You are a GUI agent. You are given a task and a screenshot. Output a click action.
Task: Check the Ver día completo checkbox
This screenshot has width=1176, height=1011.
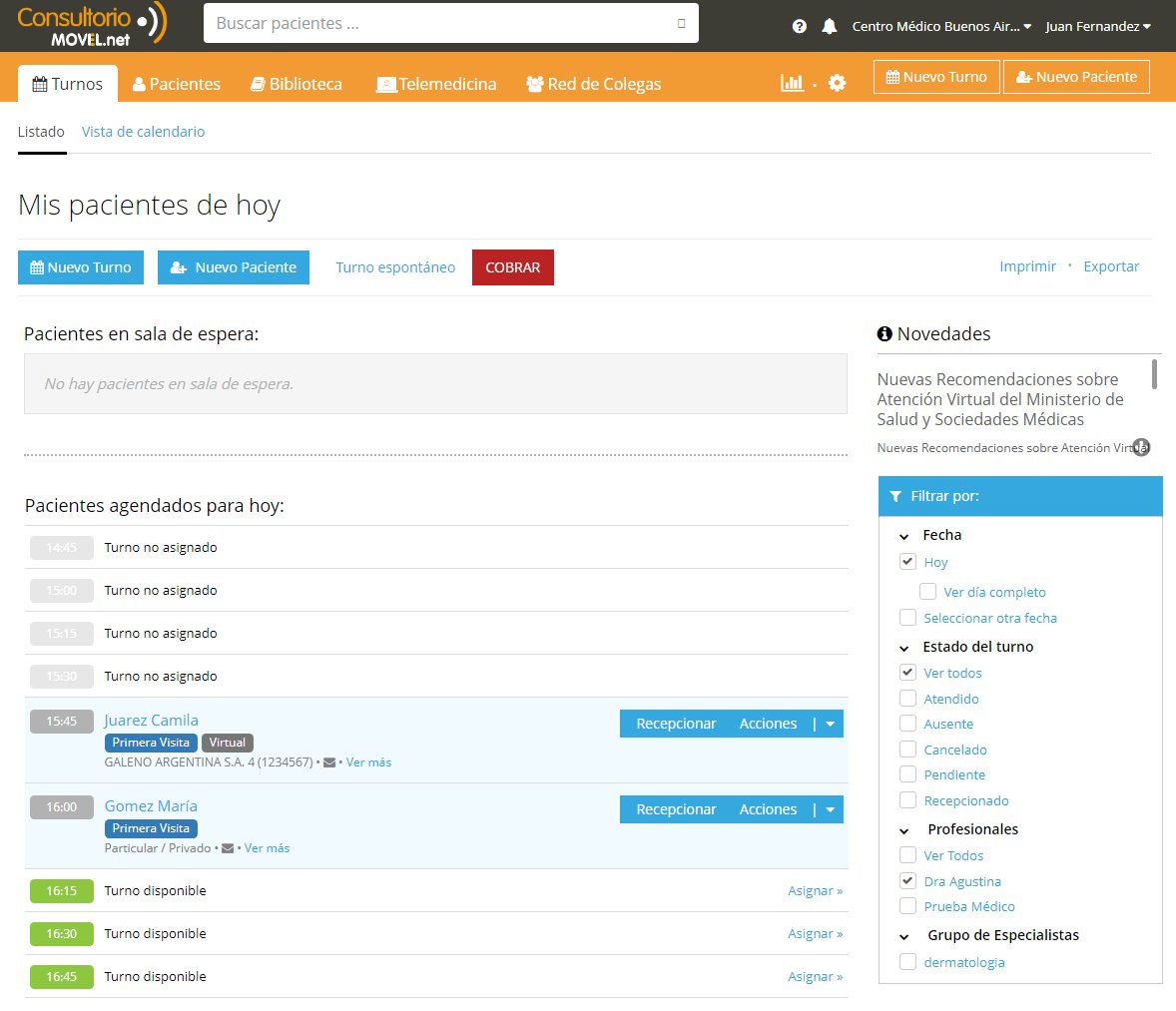pyautogui.click(x=927, y=592)
